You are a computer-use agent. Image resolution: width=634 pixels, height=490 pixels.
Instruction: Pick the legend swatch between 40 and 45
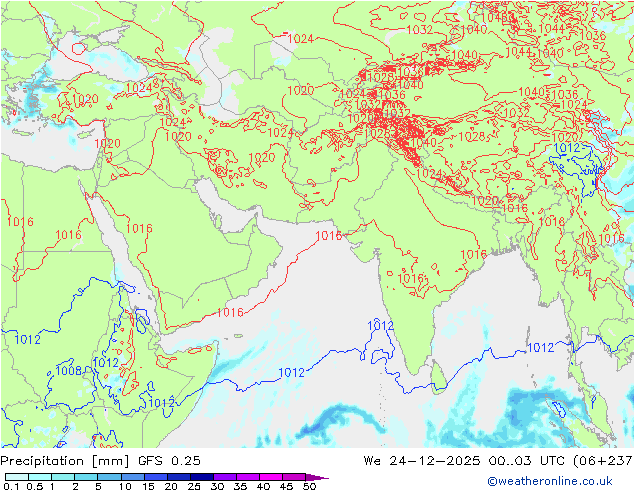[271, 477]
